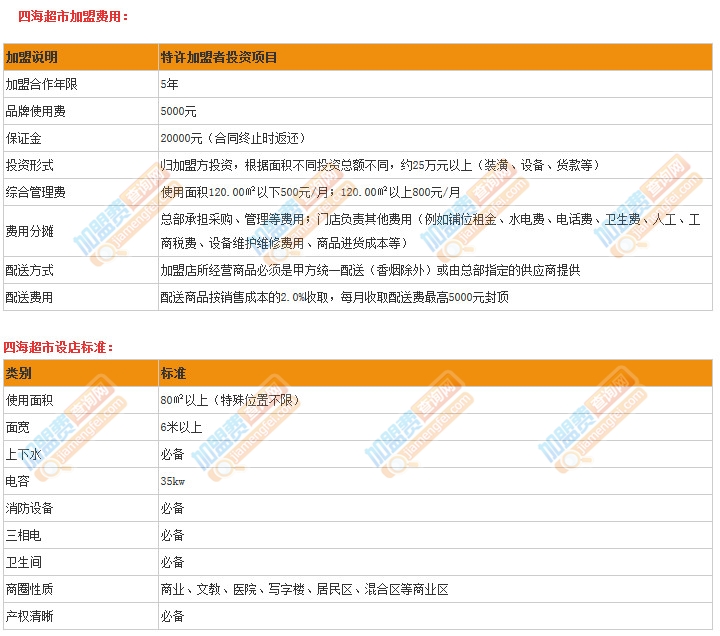This screenshot has width=720, height=636.
Task: Click 必备 in the 卫生间 row
Action: [173, 563]
